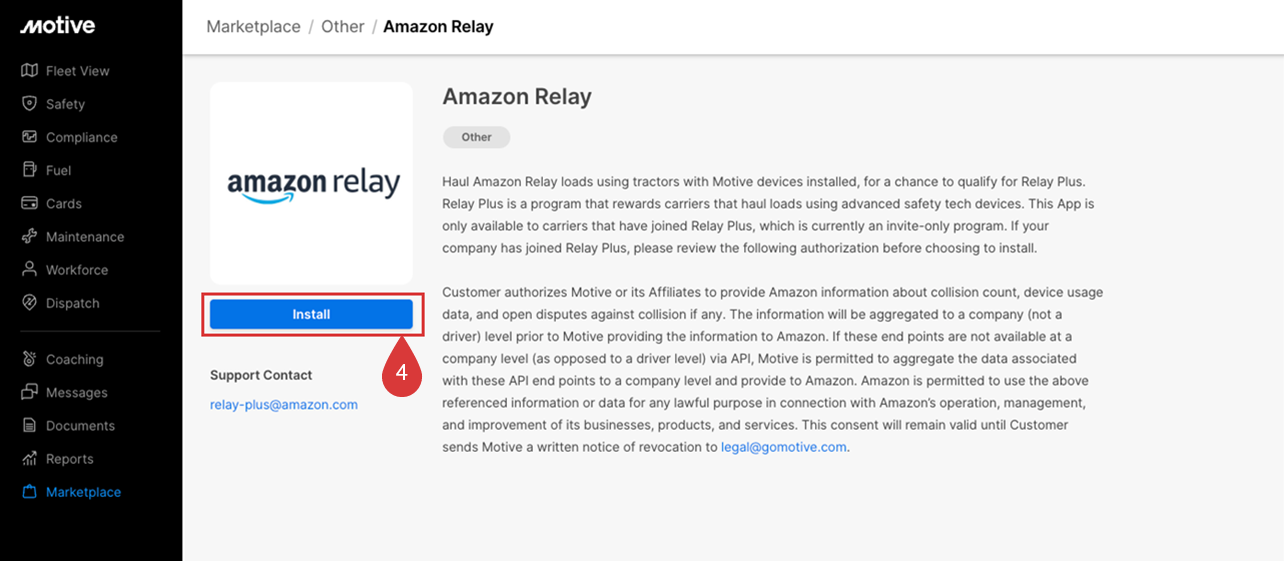Click the Amazon Relay logo thumbnail
The image size is (1284, 561).
(311, 184)
